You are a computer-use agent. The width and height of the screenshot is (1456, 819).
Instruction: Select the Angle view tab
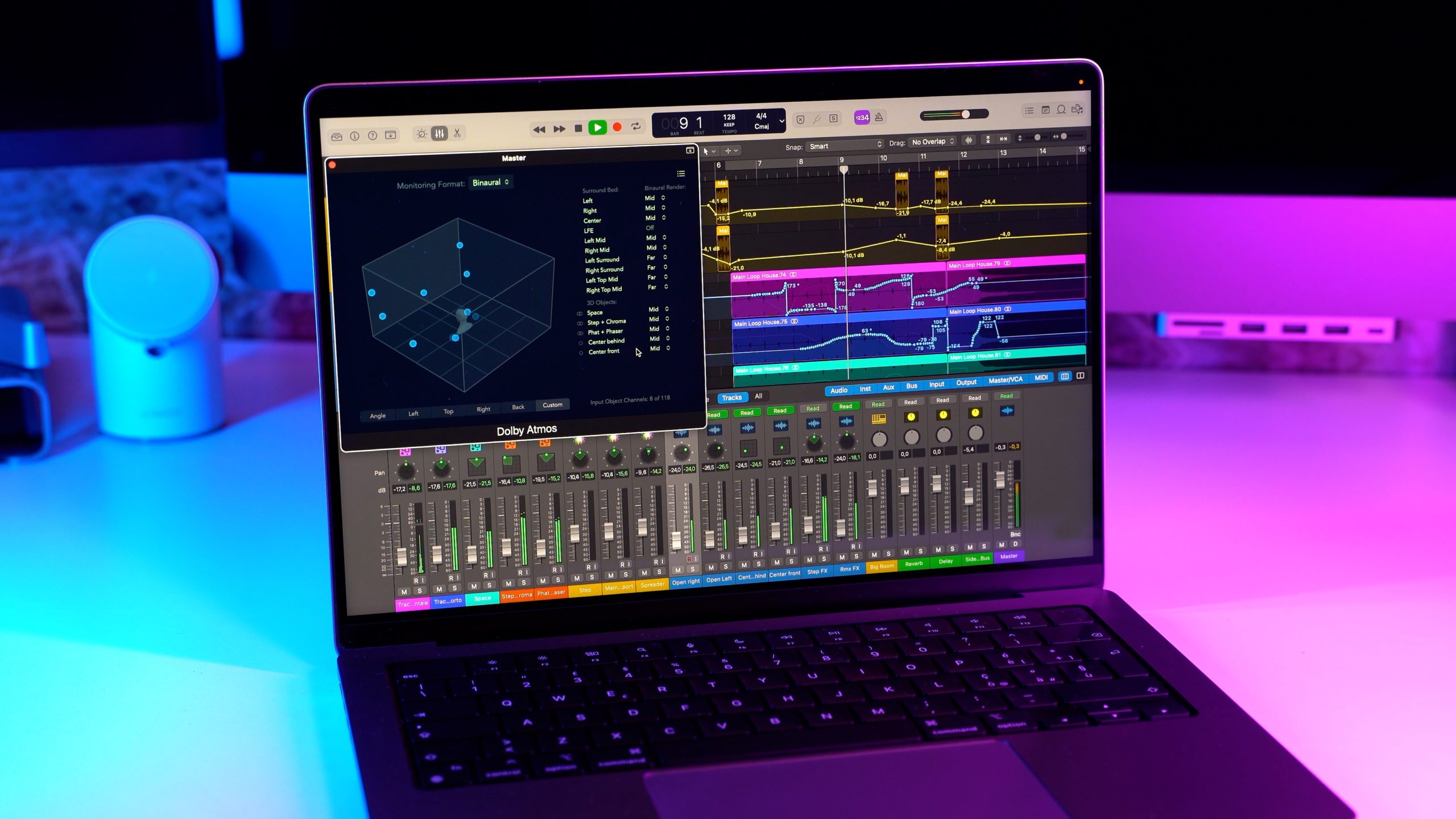(x=378, y=416)
